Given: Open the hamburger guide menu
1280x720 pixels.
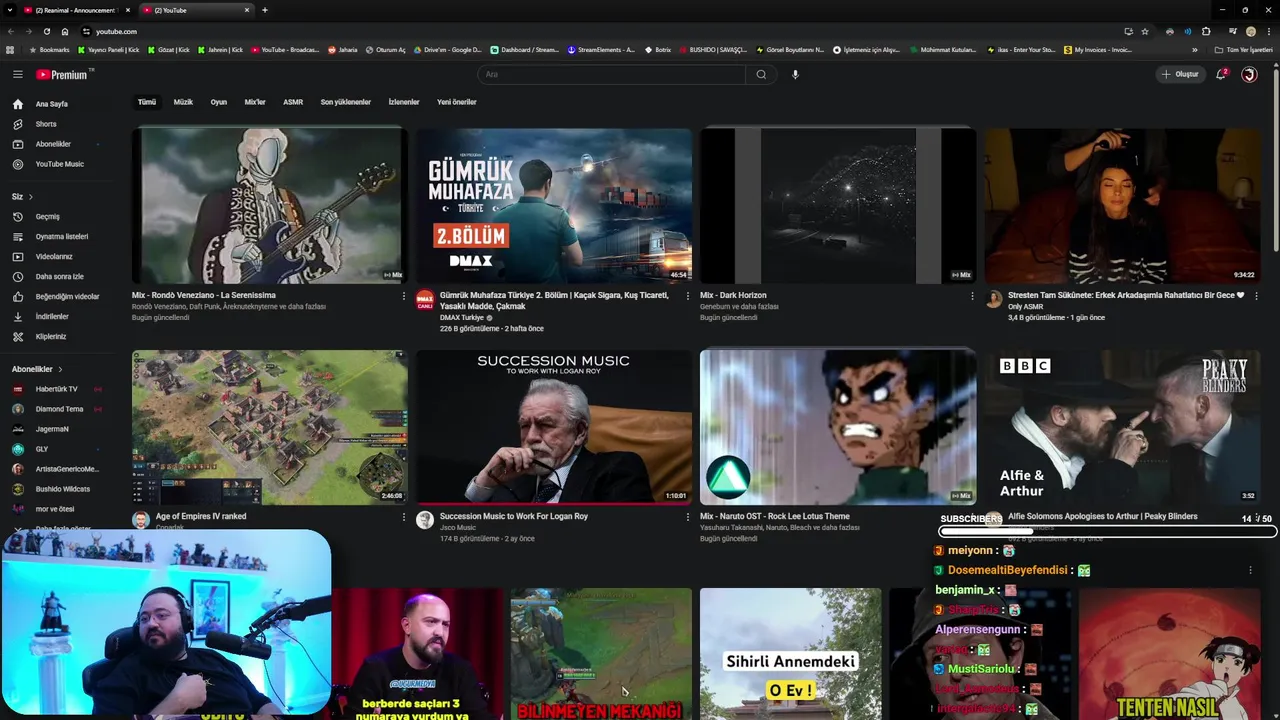Looking at the screenshot, I should pos(17,74).
